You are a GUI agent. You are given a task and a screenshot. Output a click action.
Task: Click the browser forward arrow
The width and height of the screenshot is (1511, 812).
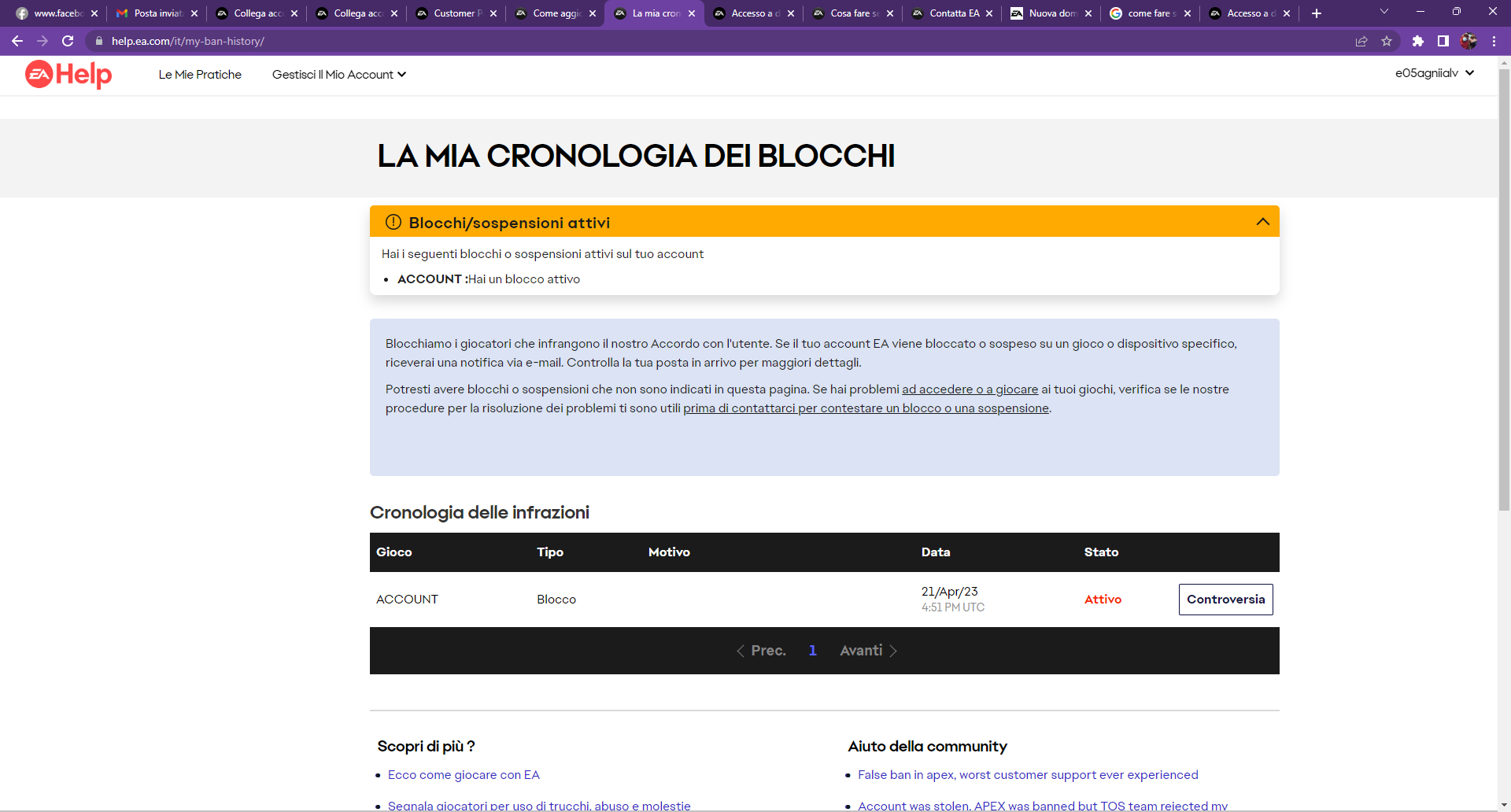[x=42, y=41]
